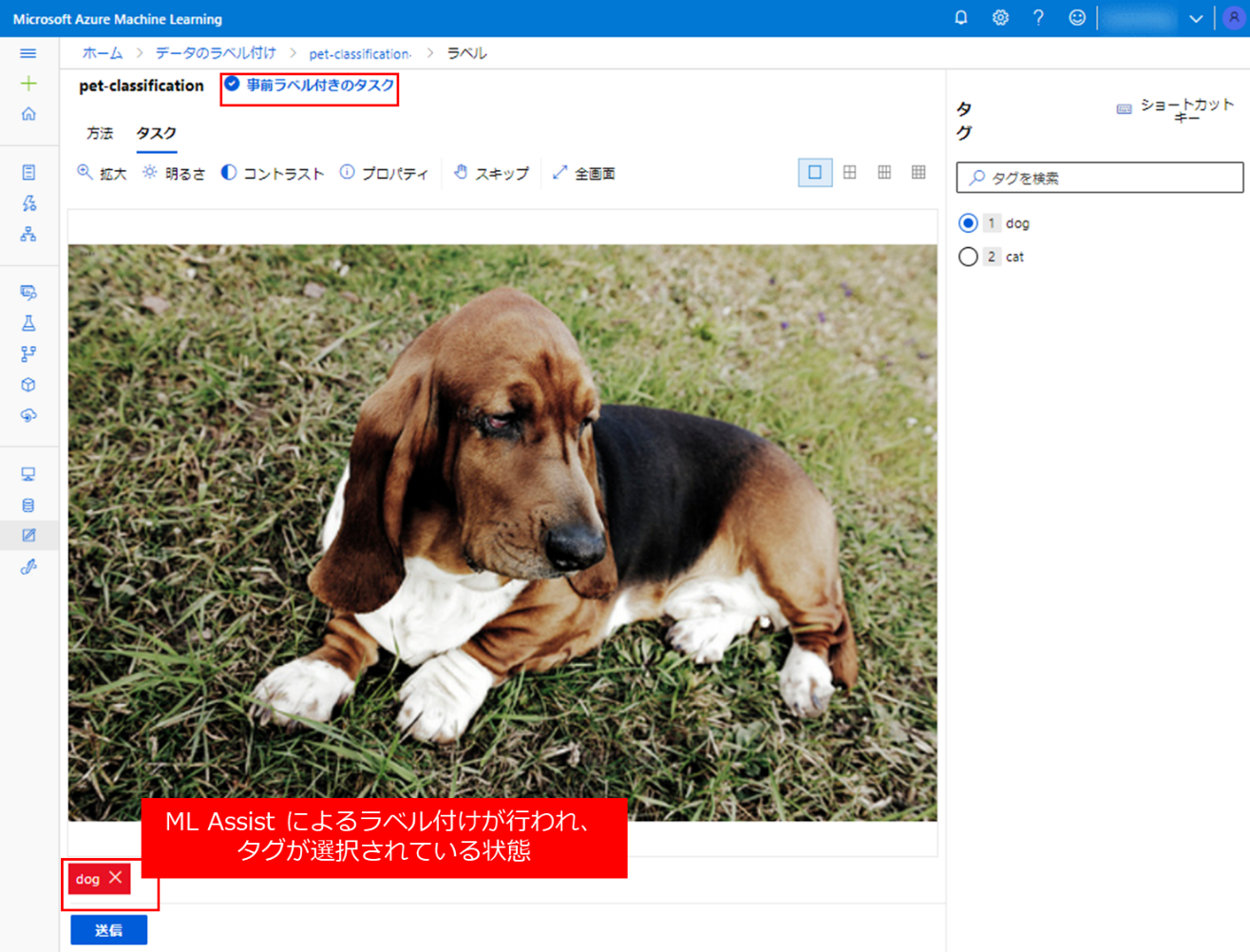Open the Notebooks sidebar icon
Screen dimensions: 1250x952
(28, 172)
